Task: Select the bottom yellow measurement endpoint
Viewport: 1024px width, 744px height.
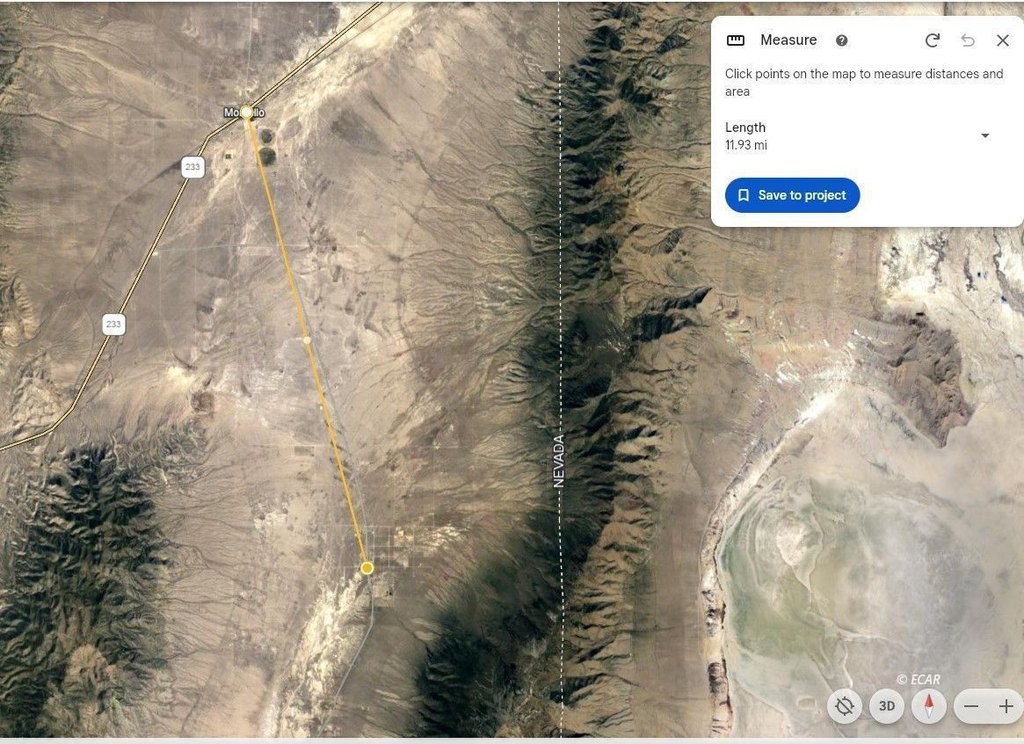Action: (x=367, y=568)
